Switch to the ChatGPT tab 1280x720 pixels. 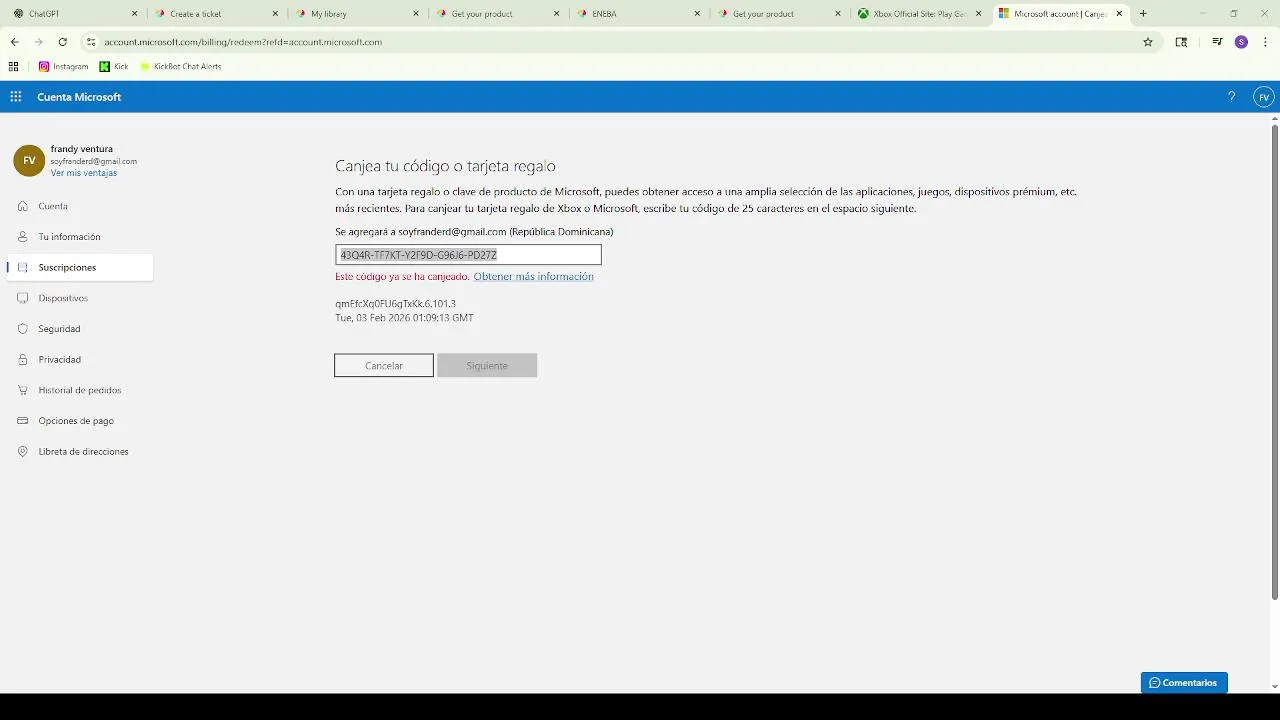point(75,14)
